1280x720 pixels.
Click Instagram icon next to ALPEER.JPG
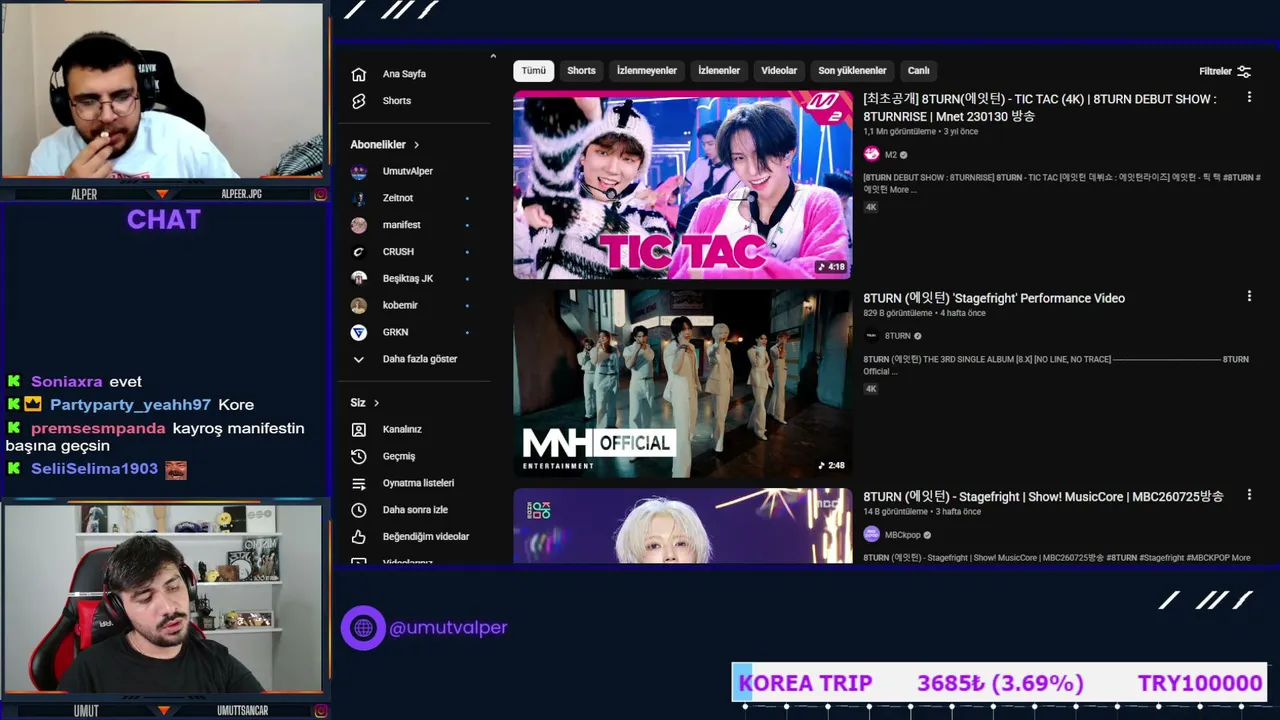[x=320, y=194]
